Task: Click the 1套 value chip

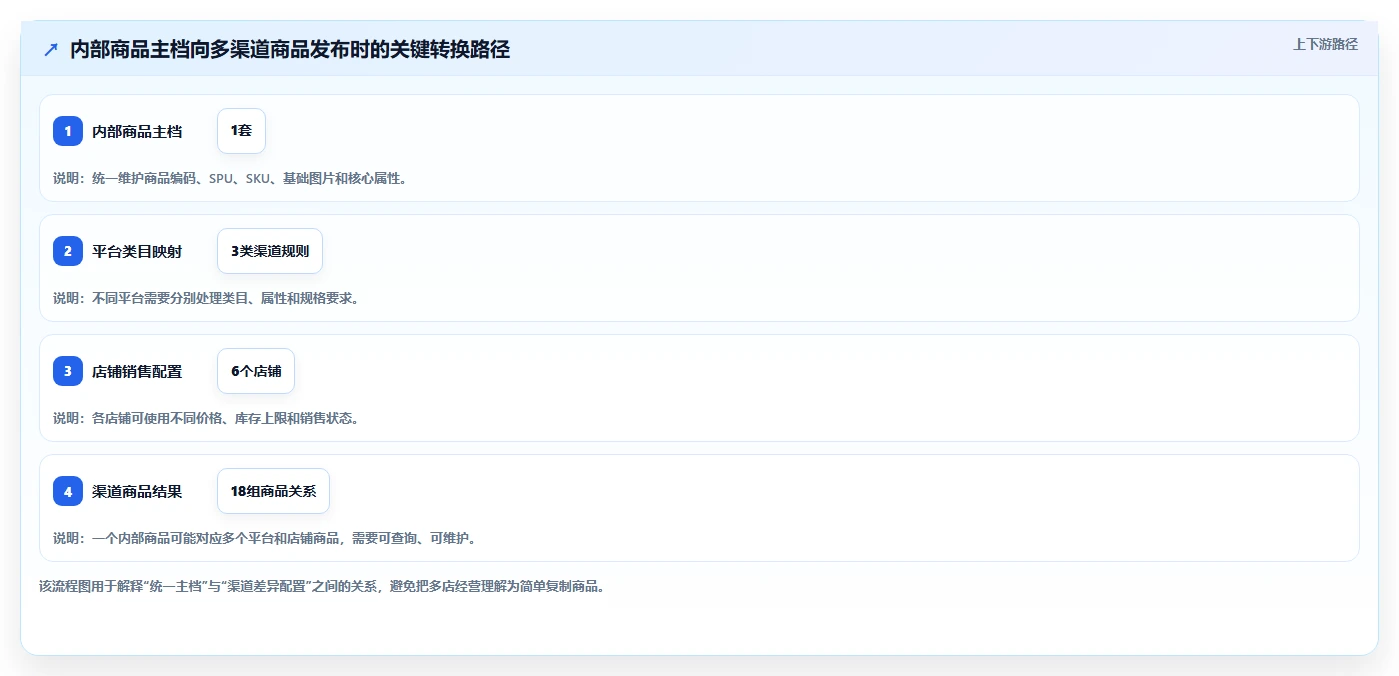Action: (x=241, y=131)
